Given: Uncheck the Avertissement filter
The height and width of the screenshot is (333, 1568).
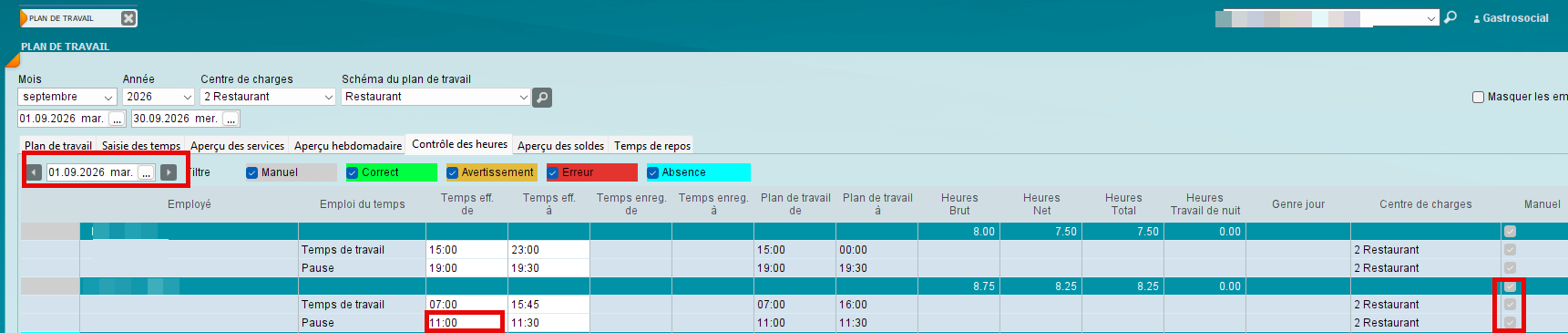Looking at the screenshot, I should (x=453, y=172).
